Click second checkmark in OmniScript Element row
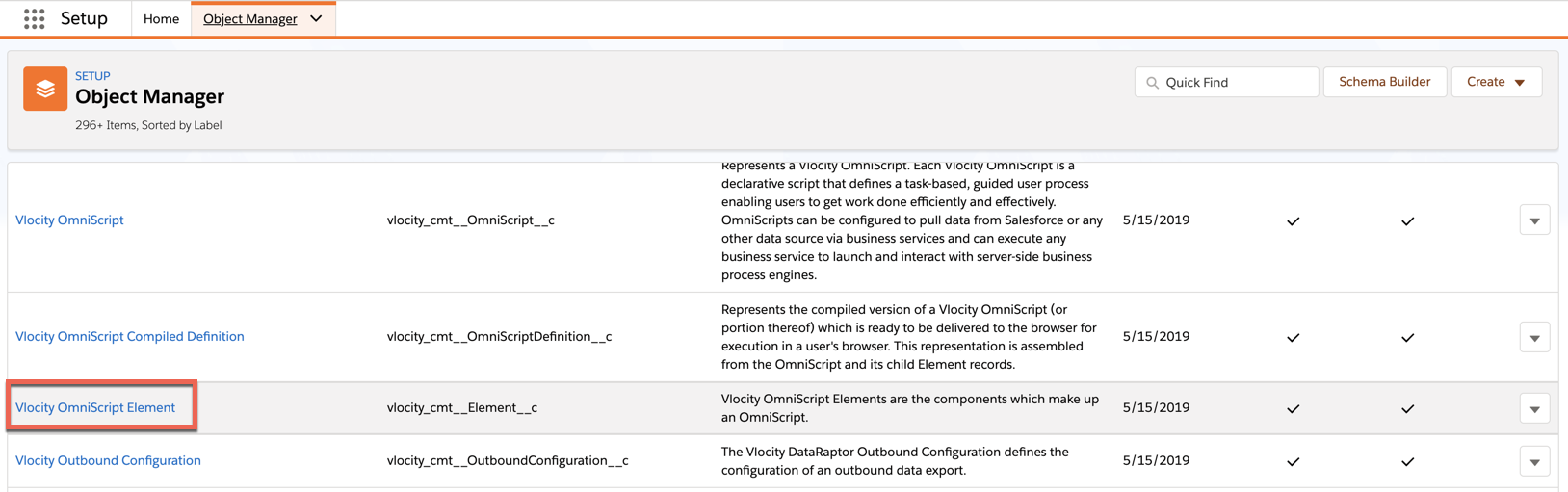1568x492 pixels. [x=1407, y=409]
